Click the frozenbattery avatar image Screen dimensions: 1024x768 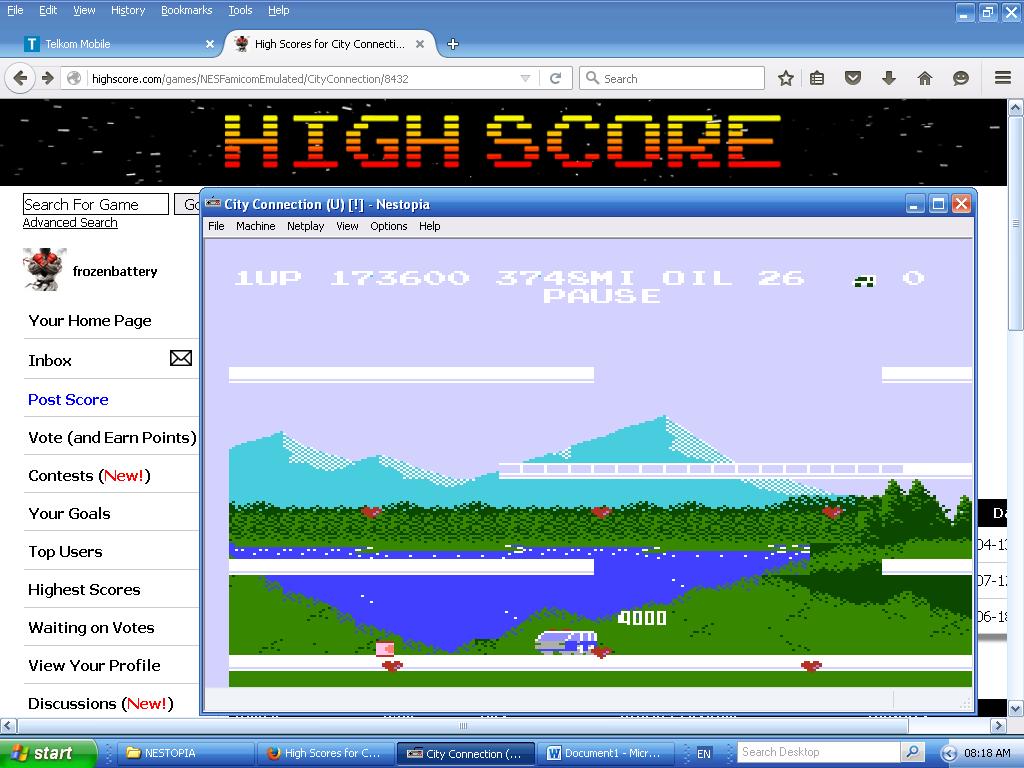[x=44, y=269]
